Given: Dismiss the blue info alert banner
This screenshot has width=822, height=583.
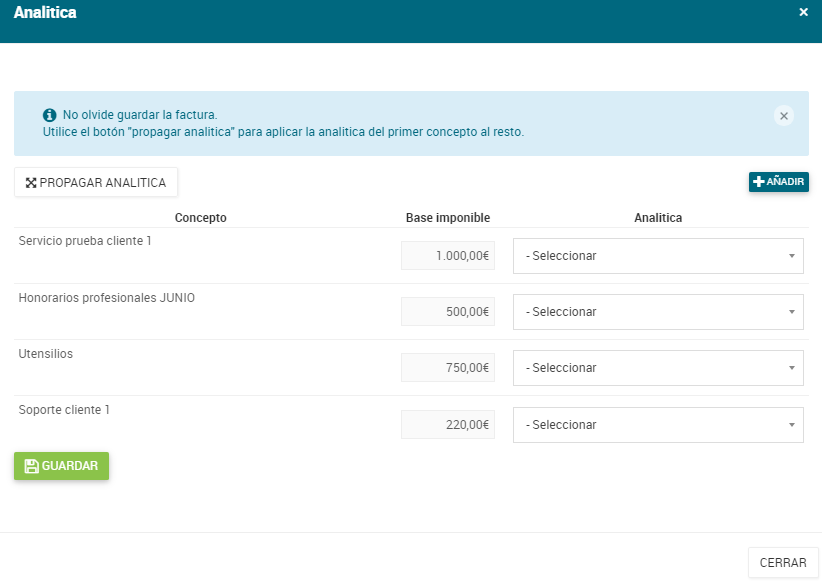Looking at the screenshot, I should pyautogui.click(x=784, y=116).
